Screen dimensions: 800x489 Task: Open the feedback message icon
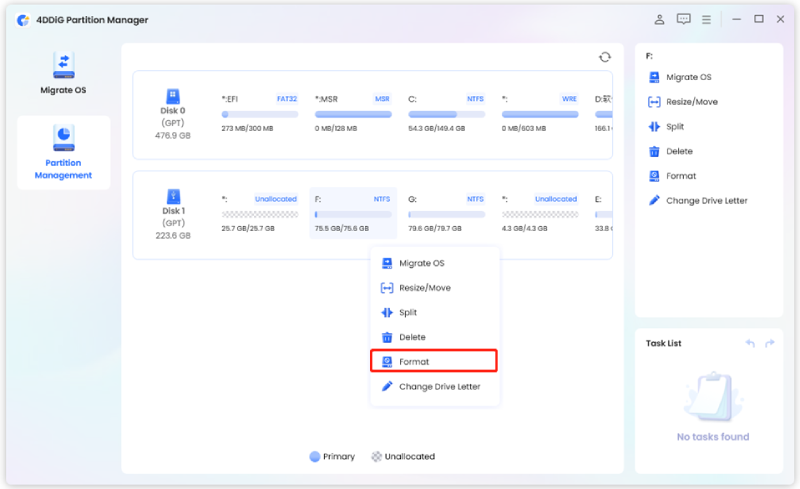click(683, 19)
